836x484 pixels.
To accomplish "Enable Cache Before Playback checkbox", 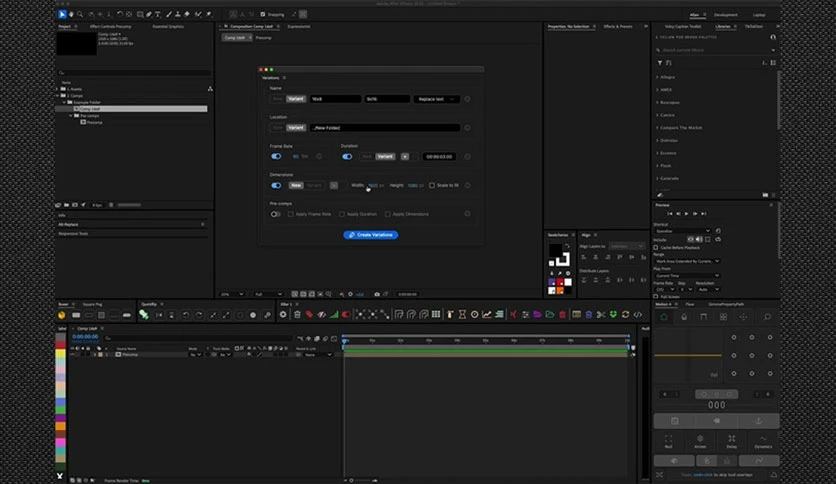I will point(656,248).
